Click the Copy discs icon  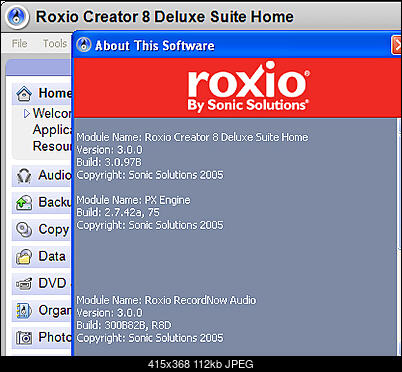(24, 230)
